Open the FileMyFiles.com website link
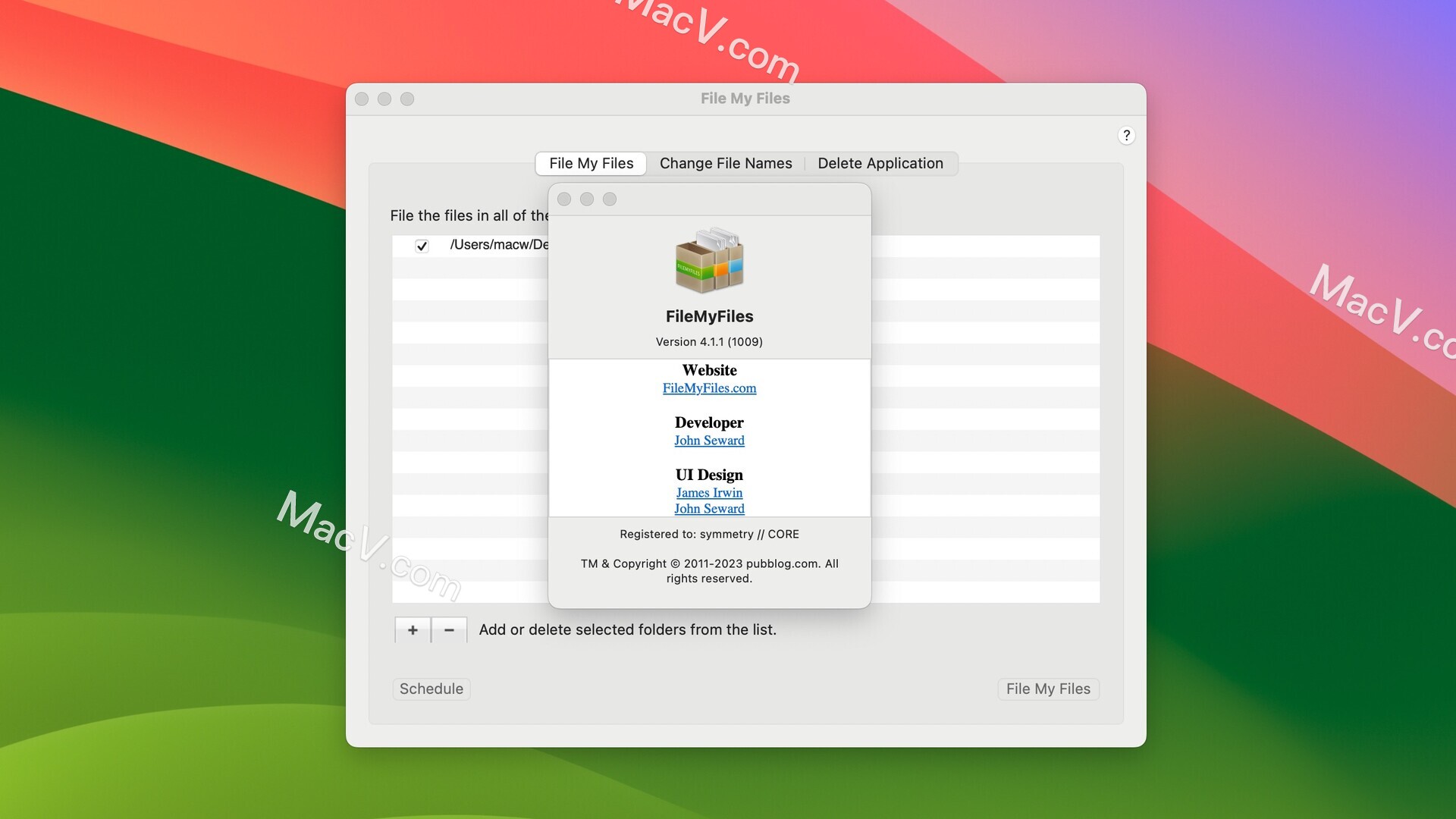1456x819 pixels. [709, 388]
